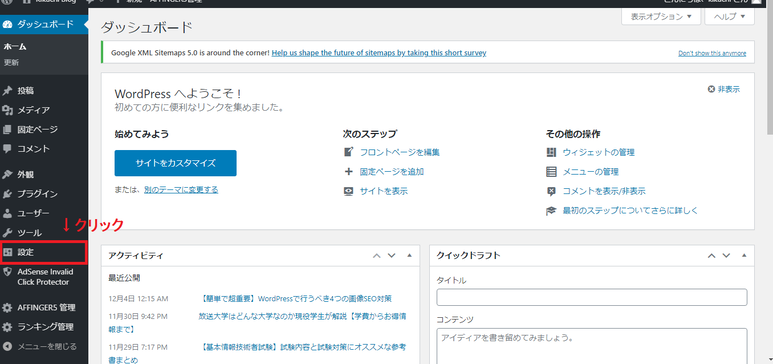
Task: Collapse the アクティビティ panel toggle triangle
Action: [x=409, y=255]
